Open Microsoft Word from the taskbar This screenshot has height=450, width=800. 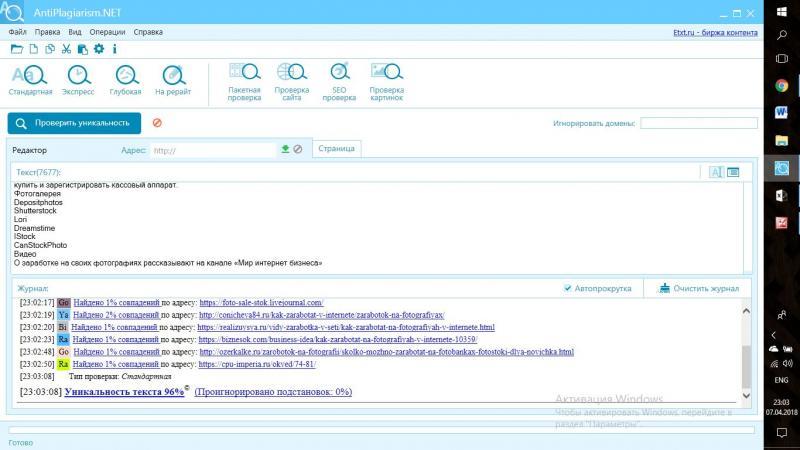point(782,112)
